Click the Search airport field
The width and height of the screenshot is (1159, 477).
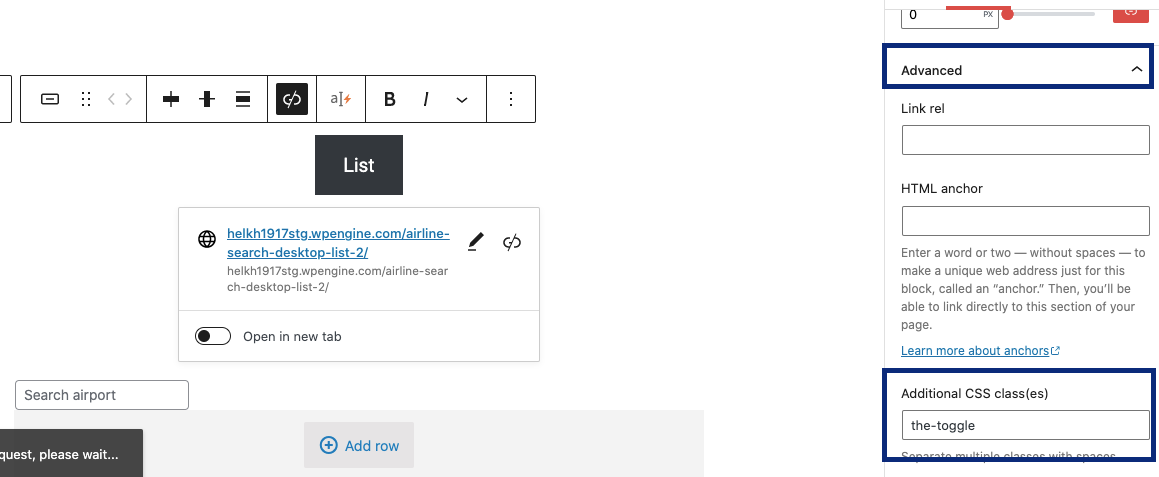click(x=102, y=395)
